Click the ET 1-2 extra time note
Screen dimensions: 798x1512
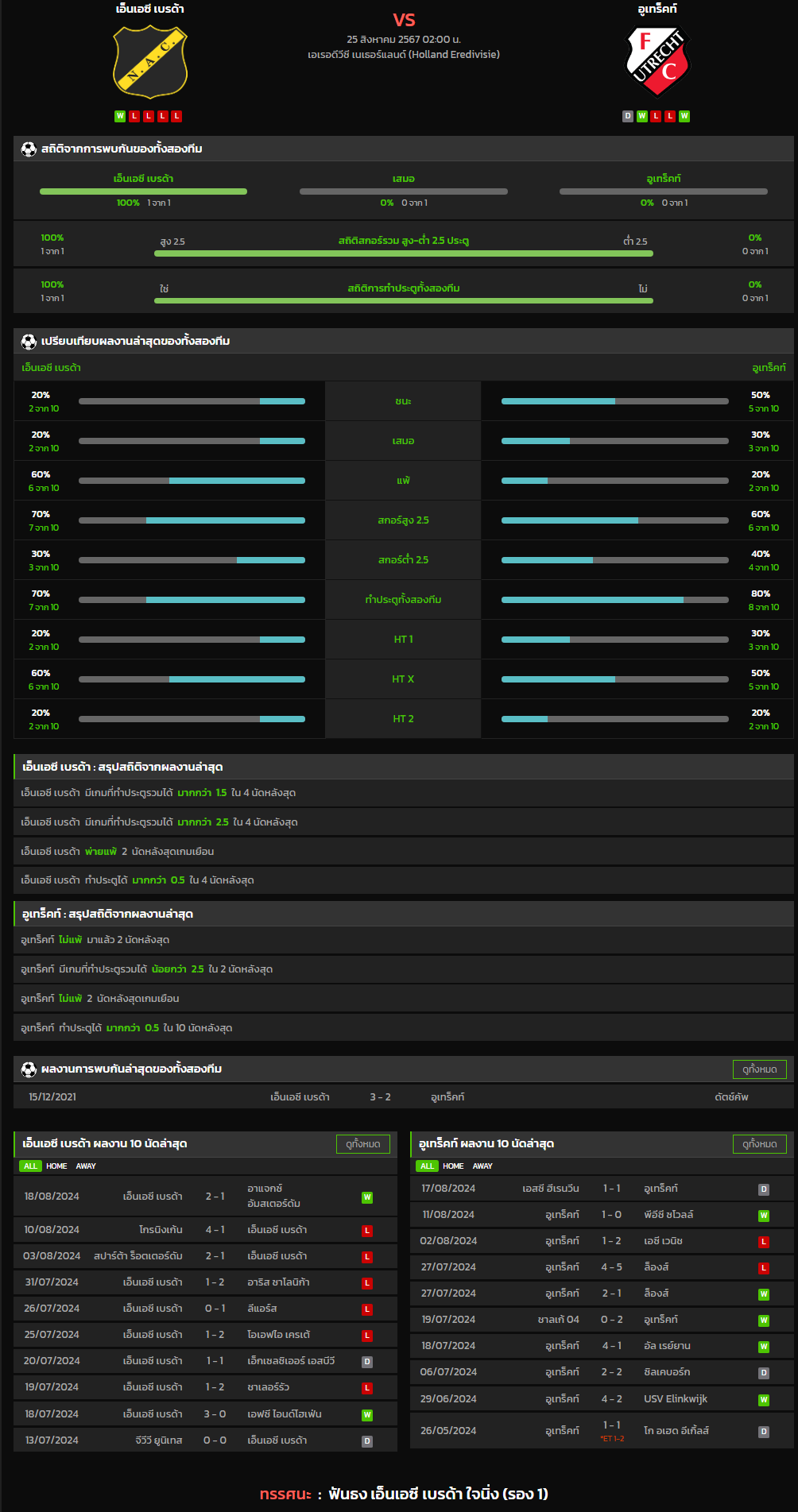pyautogui.click(x=612, y=1439)
